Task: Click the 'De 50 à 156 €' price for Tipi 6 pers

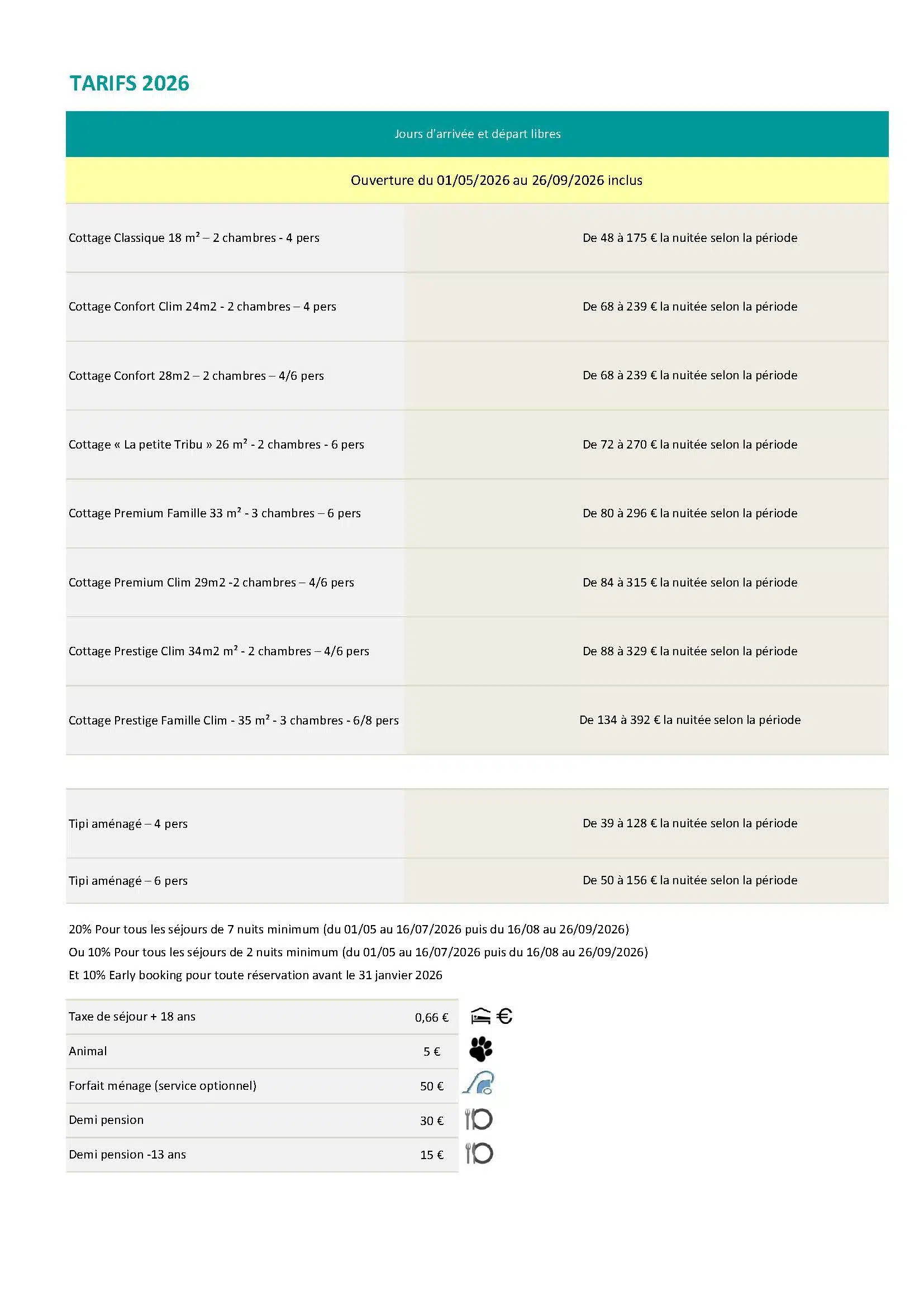Action: [689, 880]
